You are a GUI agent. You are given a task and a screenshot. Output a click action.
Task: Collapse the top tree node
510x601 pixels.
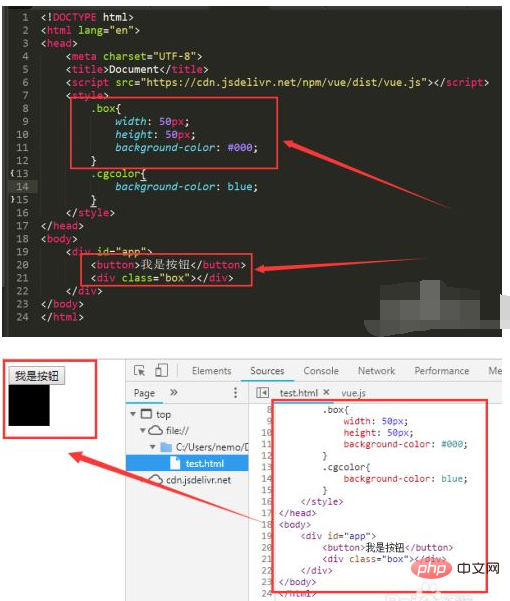[x=133, y=414]
